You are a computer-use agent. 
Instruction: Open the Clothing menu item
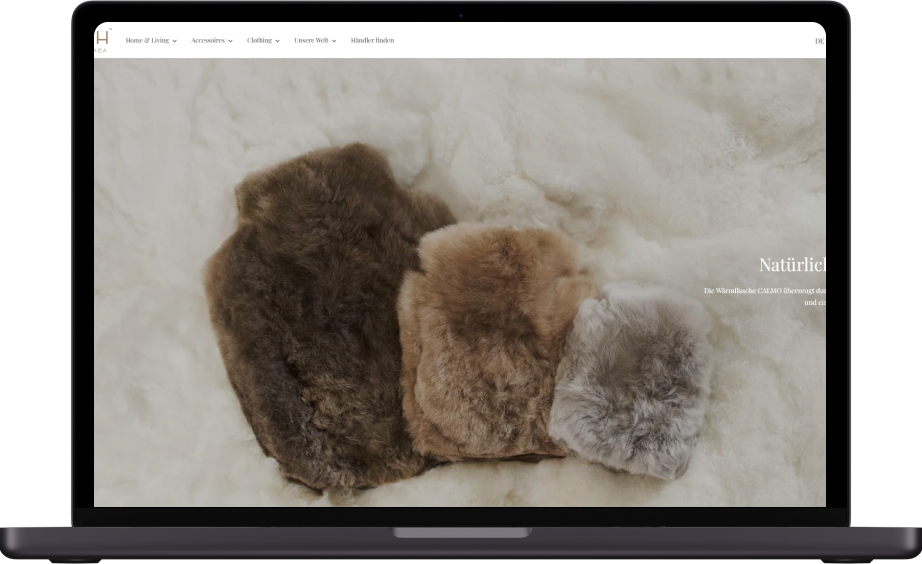pos(259,41)
